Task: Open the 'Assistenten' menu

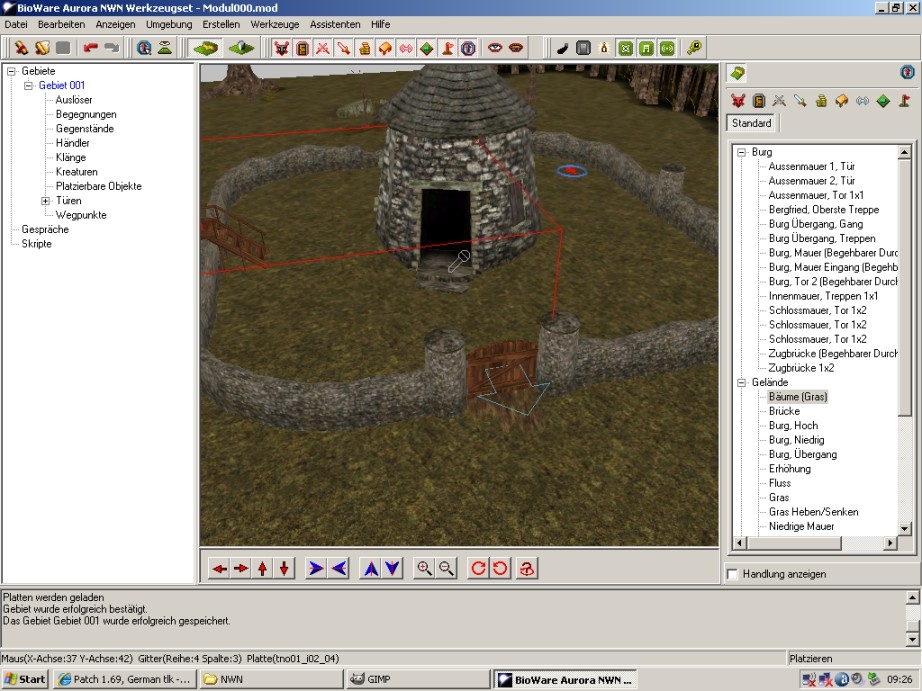Action: coord(335,23)
